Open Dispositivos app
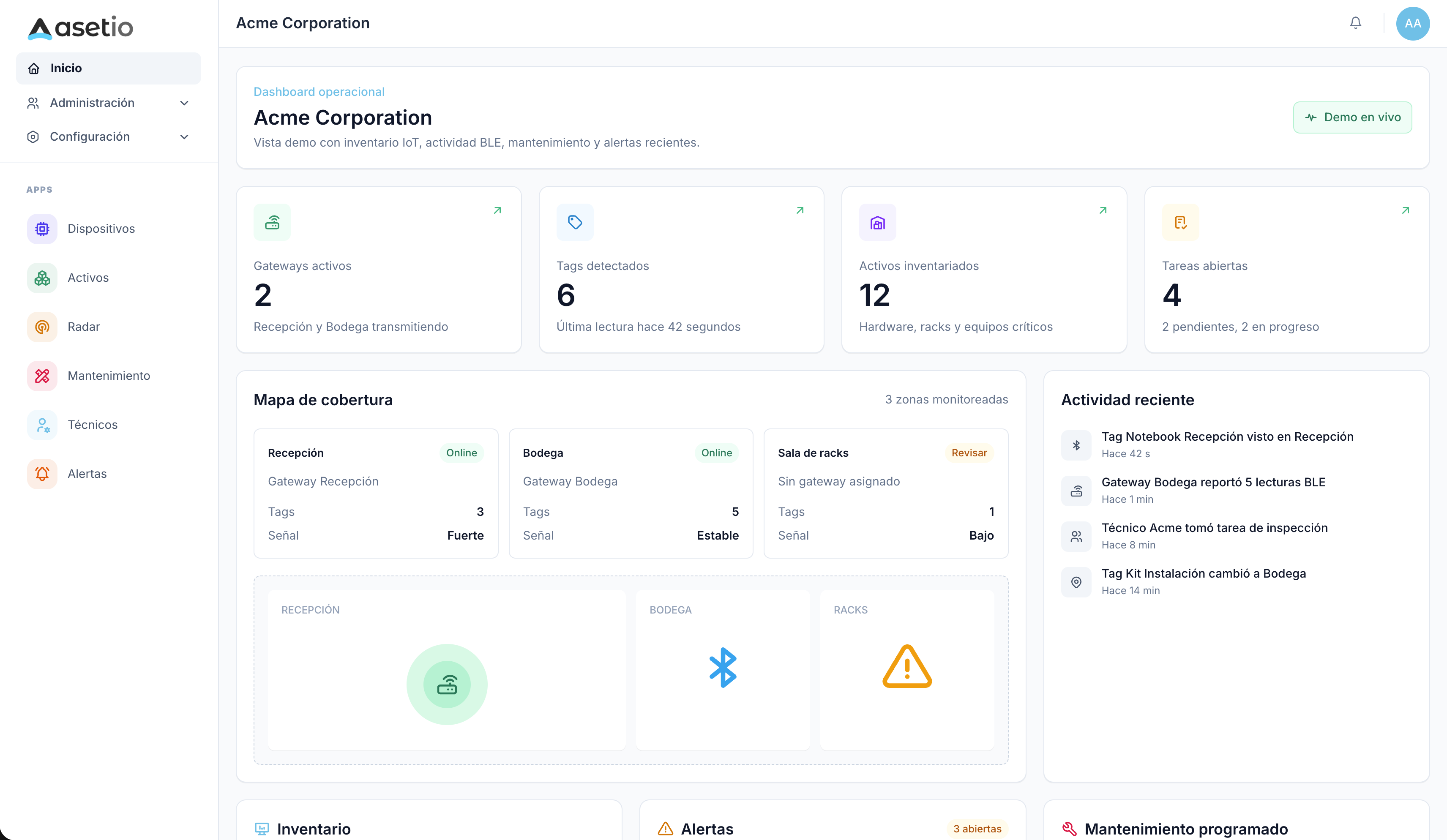The image size is (1447, 840). tap(109, 229)
